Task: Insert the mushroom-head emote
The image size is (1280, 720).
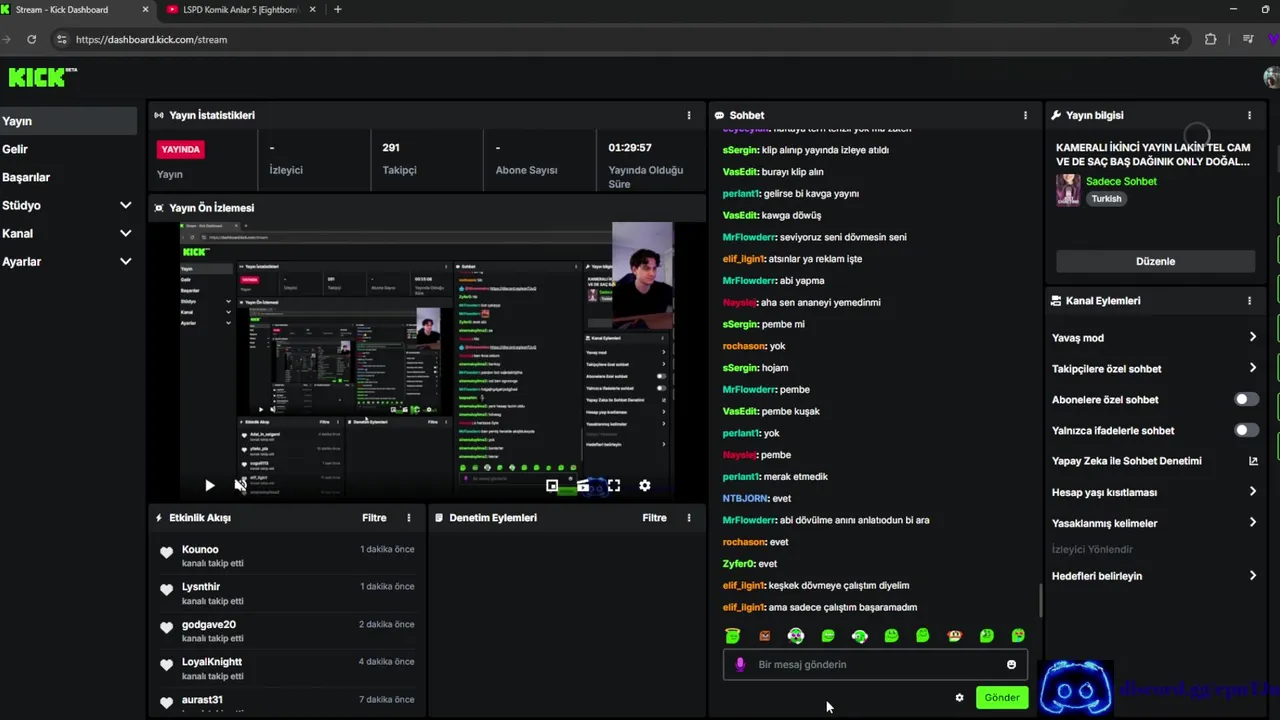Action: pos(955,636)
